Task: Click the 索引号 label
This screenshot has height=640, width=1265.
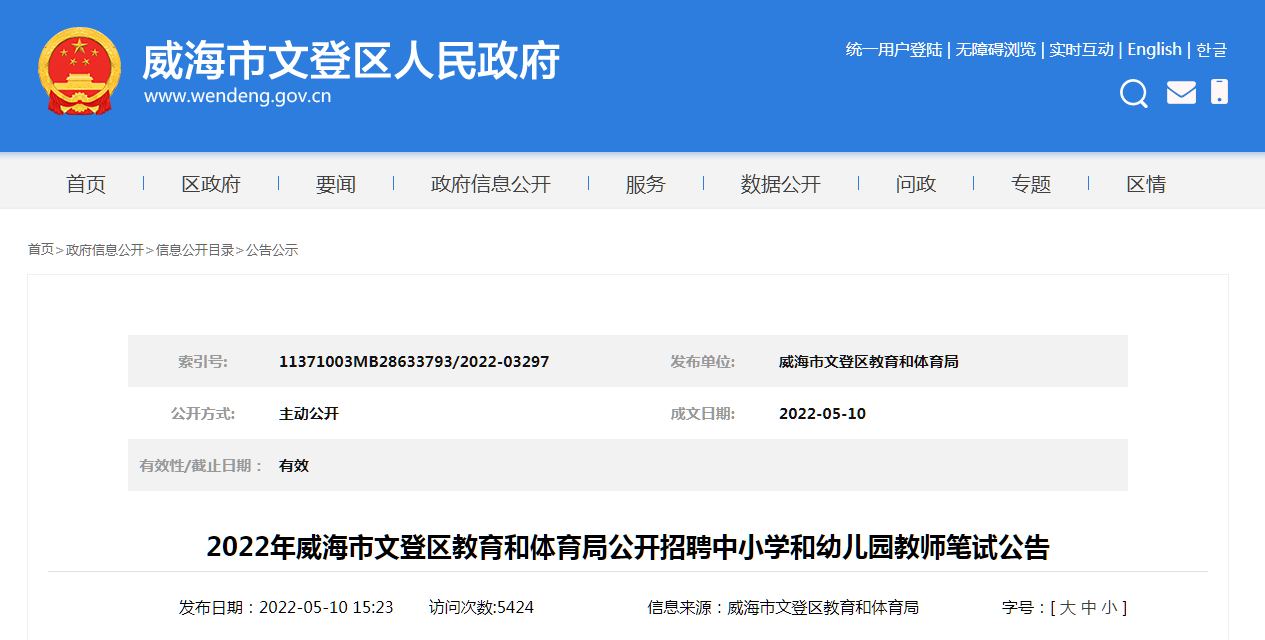Action: (203, 361)
